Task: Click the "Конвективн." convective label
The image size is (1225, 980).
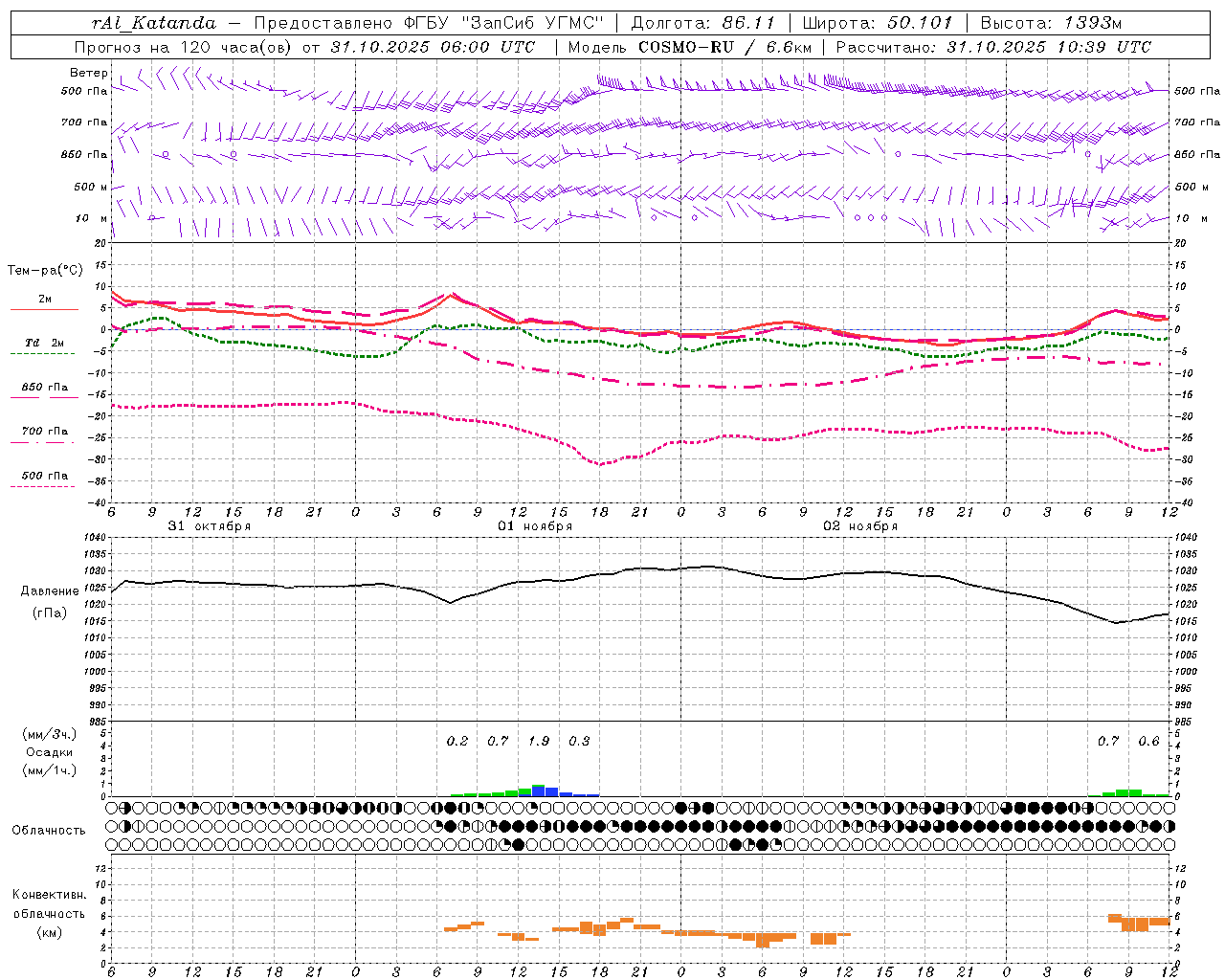Action: (49, 895)
